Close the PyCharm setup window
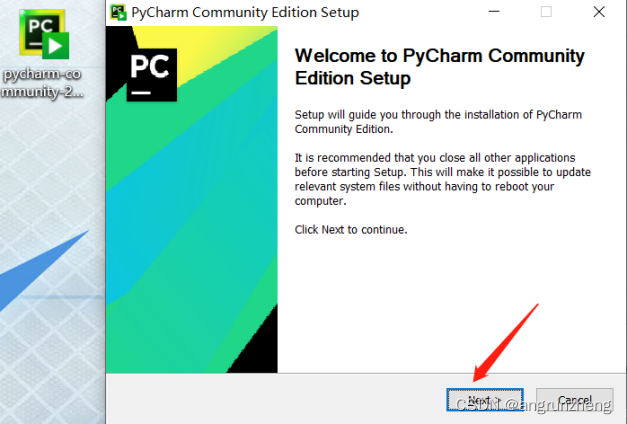The height and width of the screenshot is (424, 627). tap(599, 12)
